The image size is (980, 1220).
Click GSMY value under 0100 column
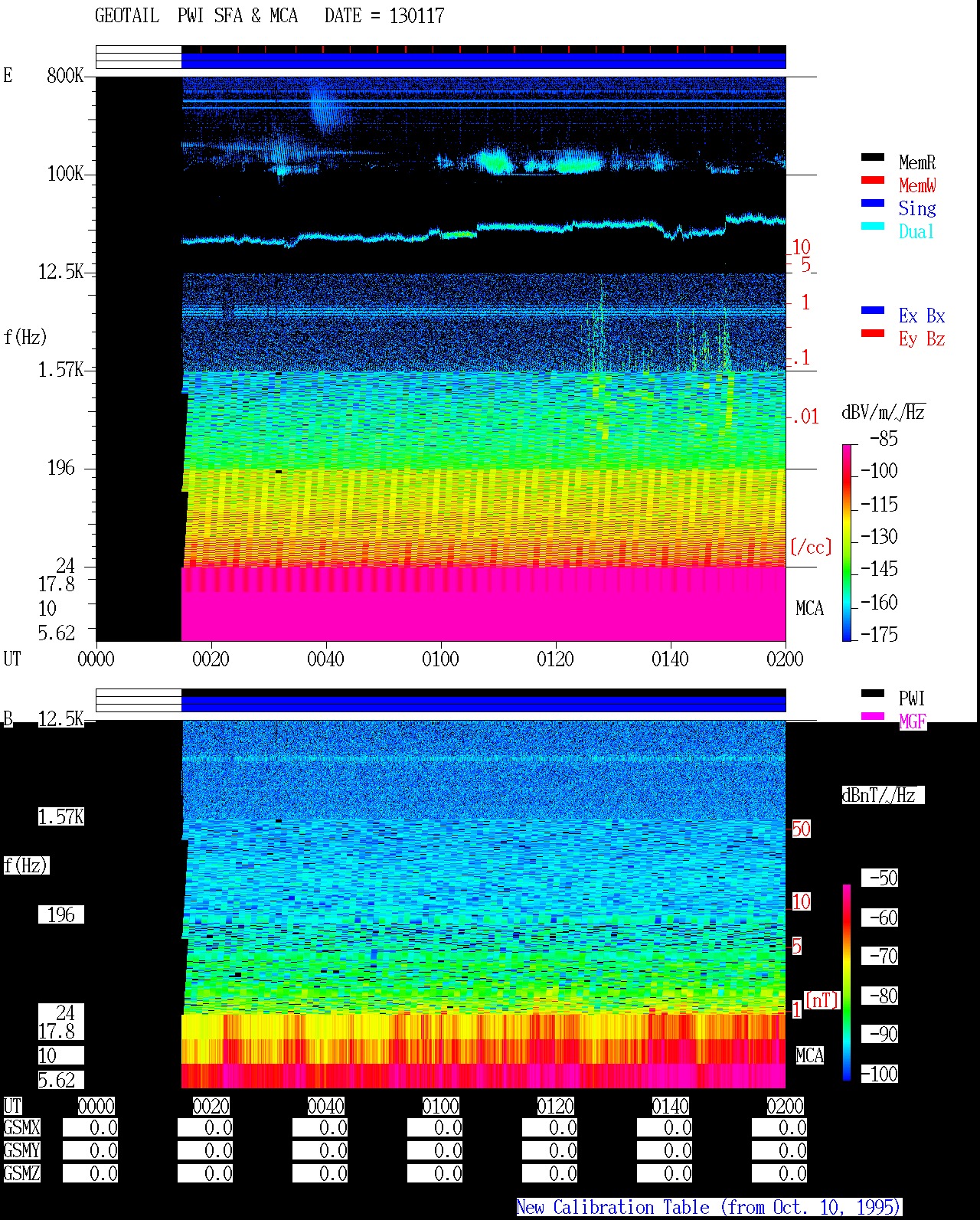click(435, 1150)
